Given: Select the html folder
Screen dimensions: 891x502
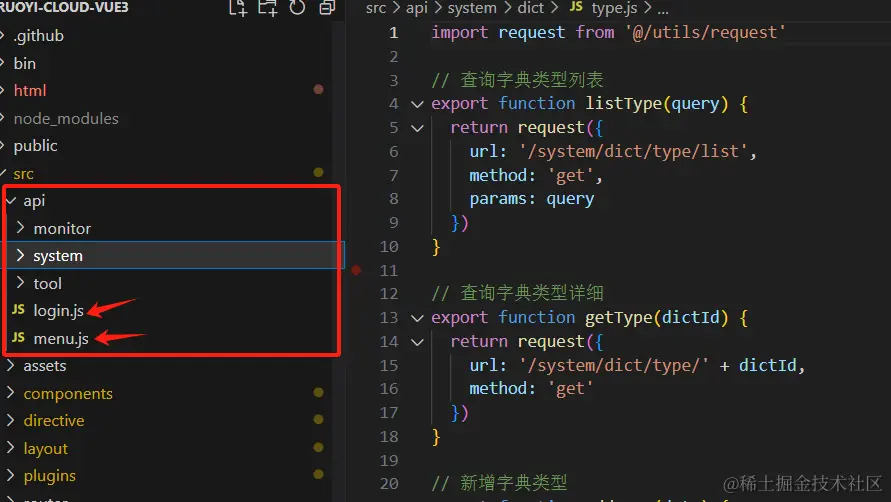Looking at the screenshot, I should point(30,90).
